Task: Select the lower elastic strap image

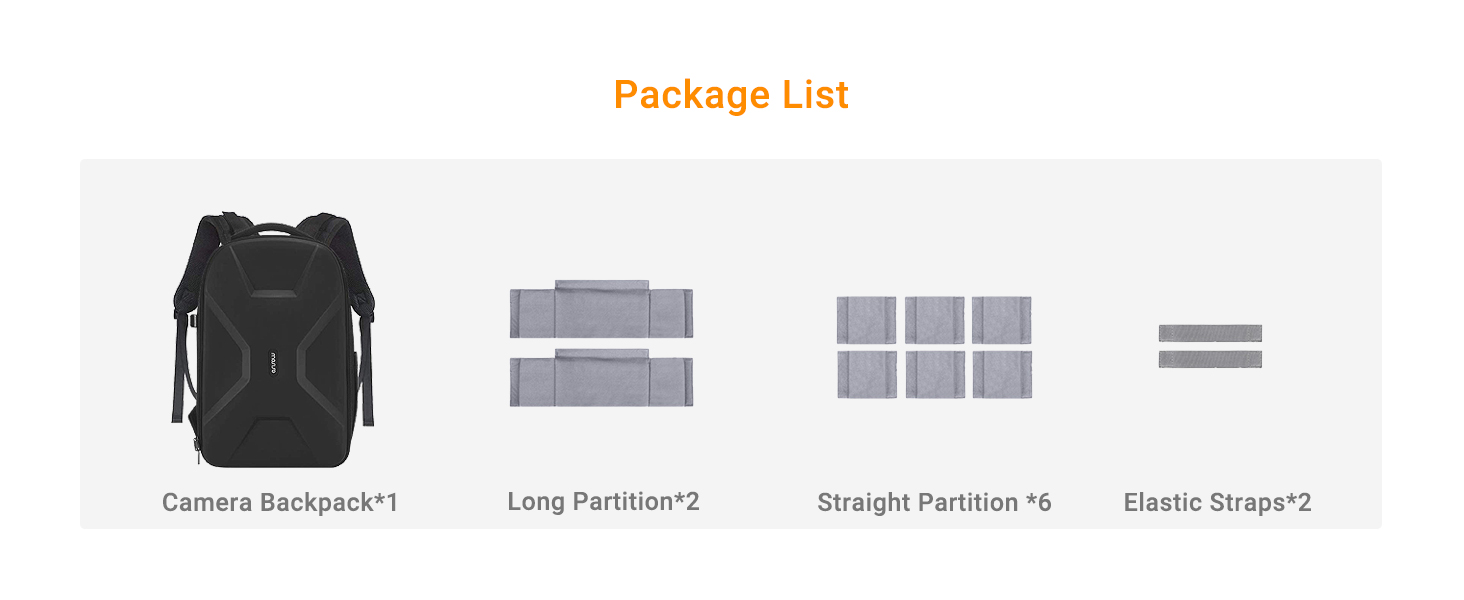Action: [1210, 359]
